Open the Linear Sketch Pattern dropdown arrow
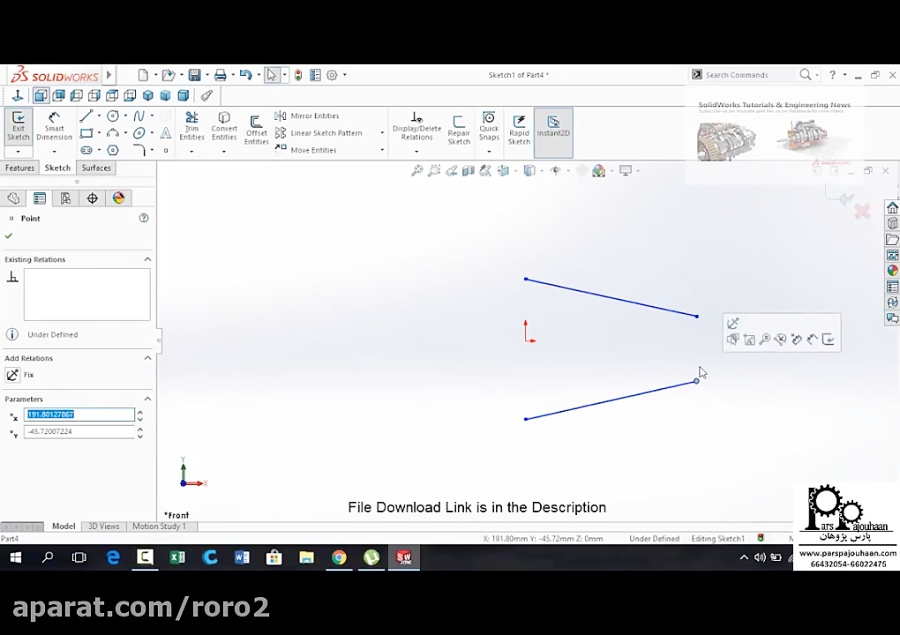The width and height of the screenshot is (900, 635). pyautogui.click(x=382, y=132)
